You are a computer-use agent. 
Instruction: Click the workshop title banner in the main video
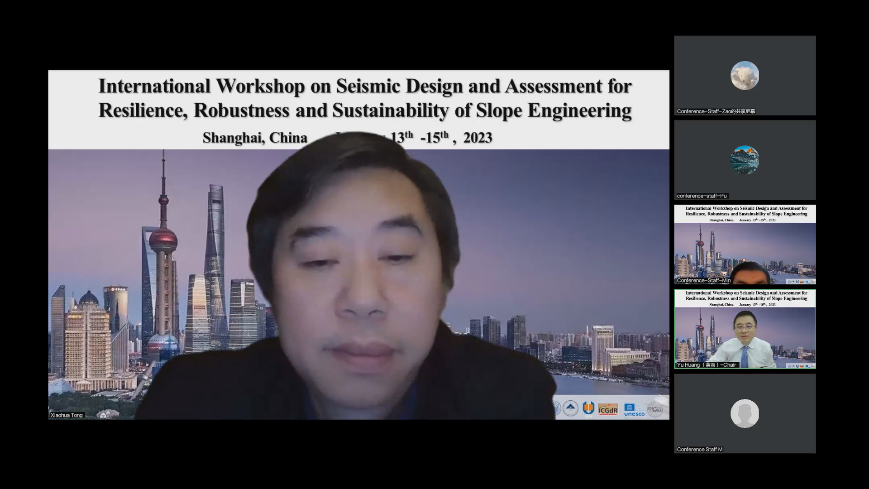coord(364,98)
